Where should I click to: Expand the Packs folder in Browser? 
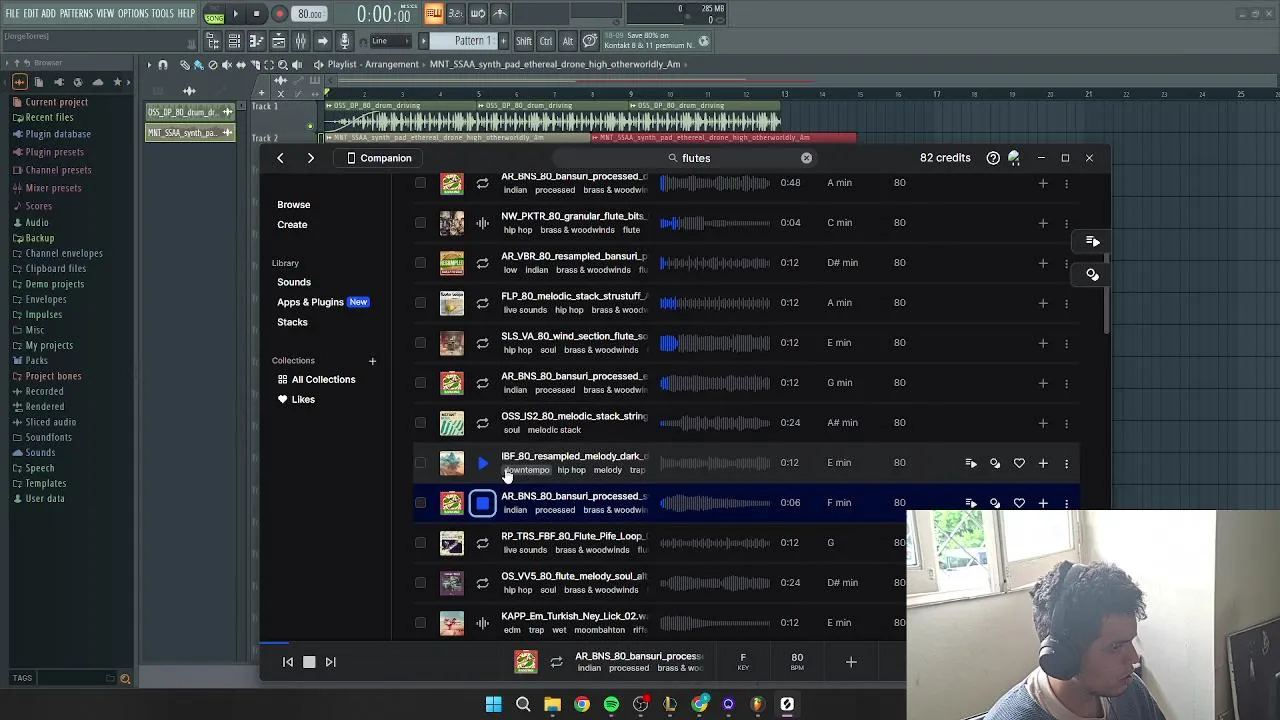pos(36,361)
